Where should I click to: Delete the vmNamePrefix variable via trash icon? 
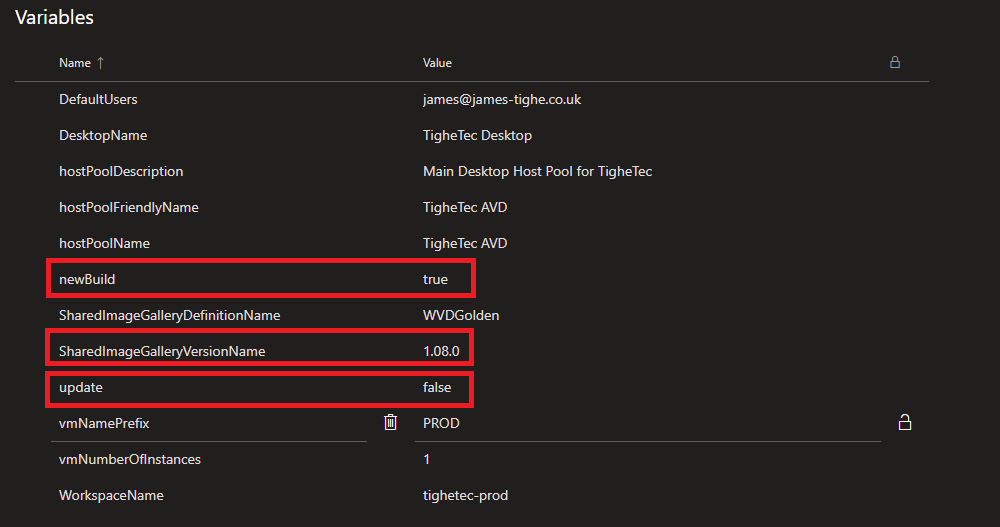[390, 423]
